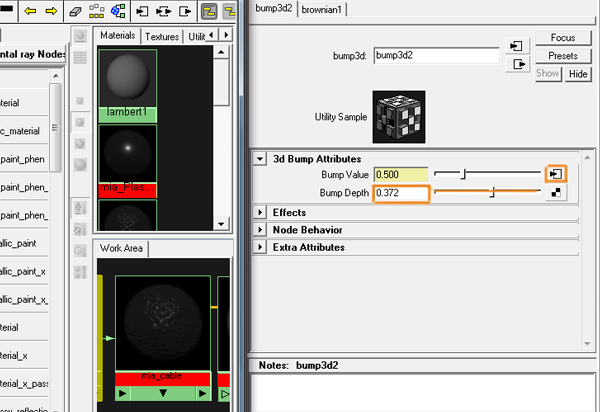
Task: Click mia_cable node's right output arrow
Action: 203,393
